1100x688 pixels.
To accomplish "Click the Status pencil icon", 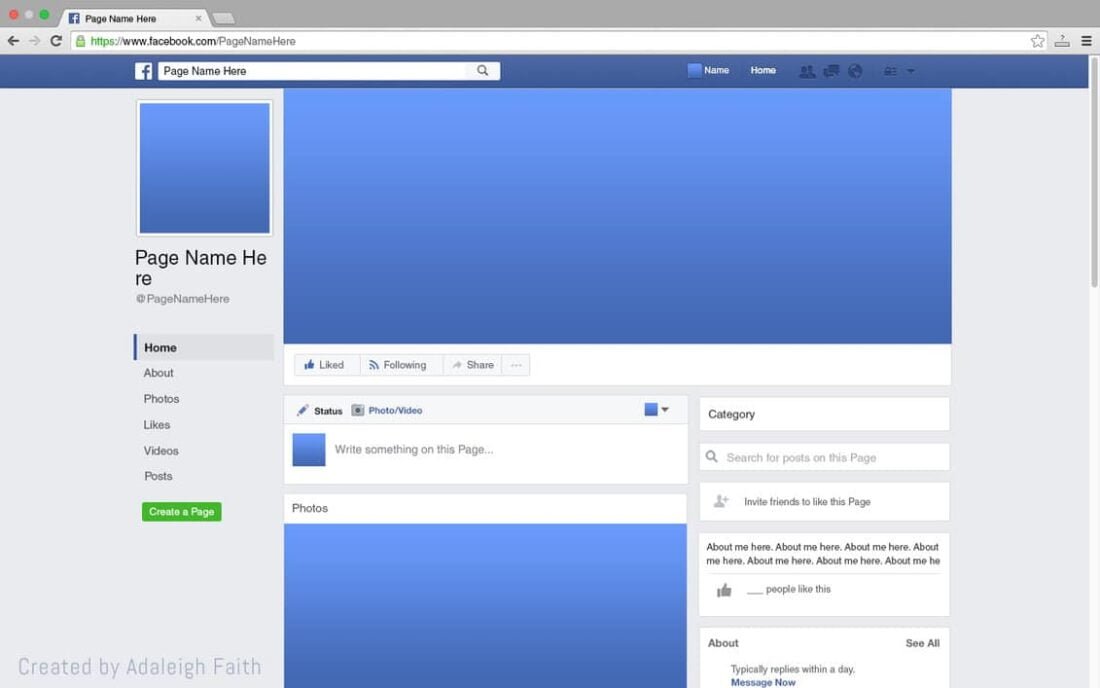I will point(304,409).
